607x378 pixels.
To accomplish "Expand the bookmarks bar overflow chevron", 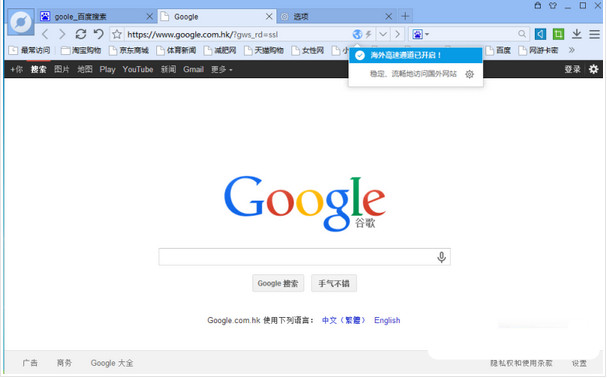I will pos(571,50).
